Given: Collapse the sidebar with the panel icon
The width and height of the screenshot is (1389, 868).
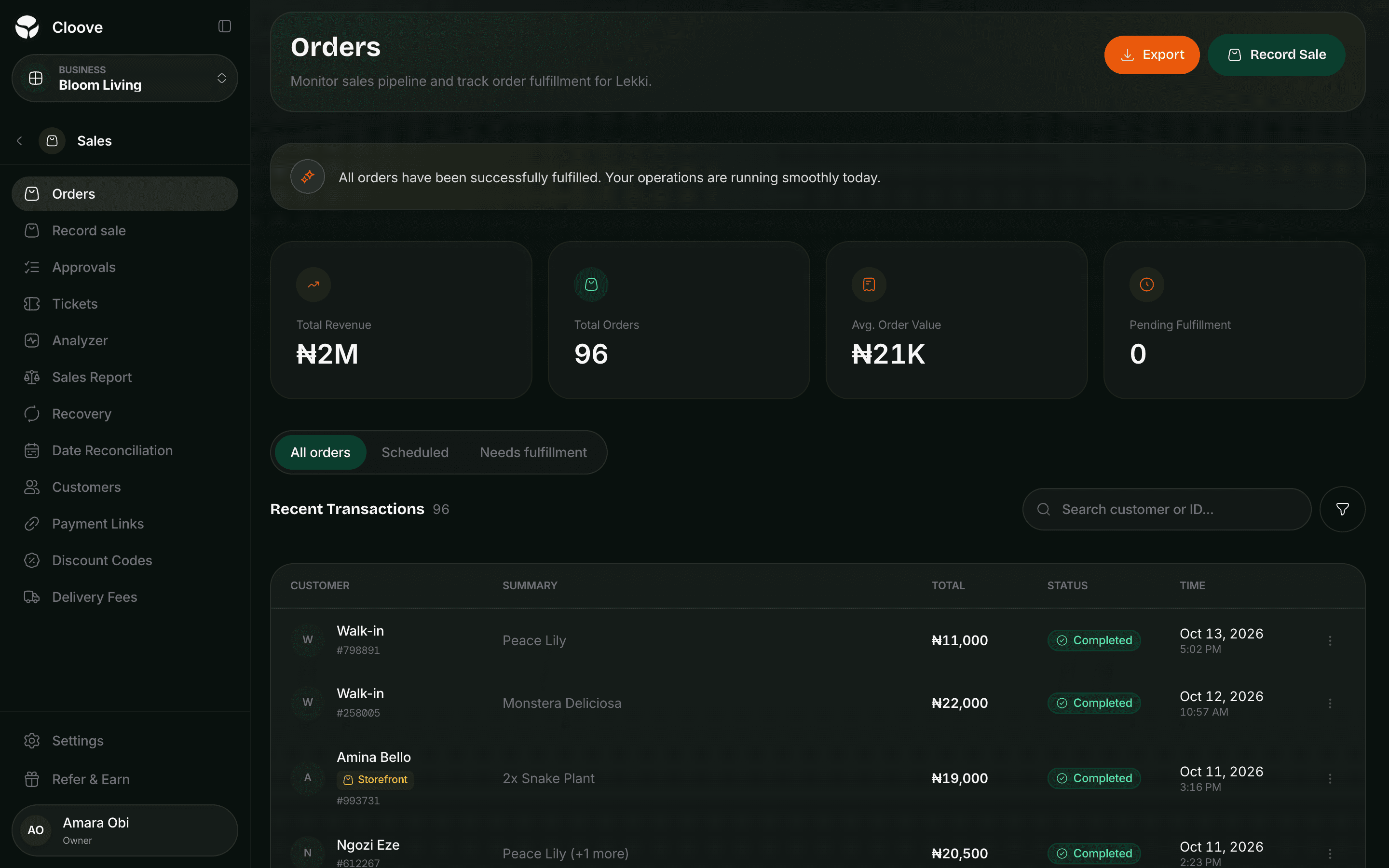Looking at the screenshot, I should click(224, 27).
